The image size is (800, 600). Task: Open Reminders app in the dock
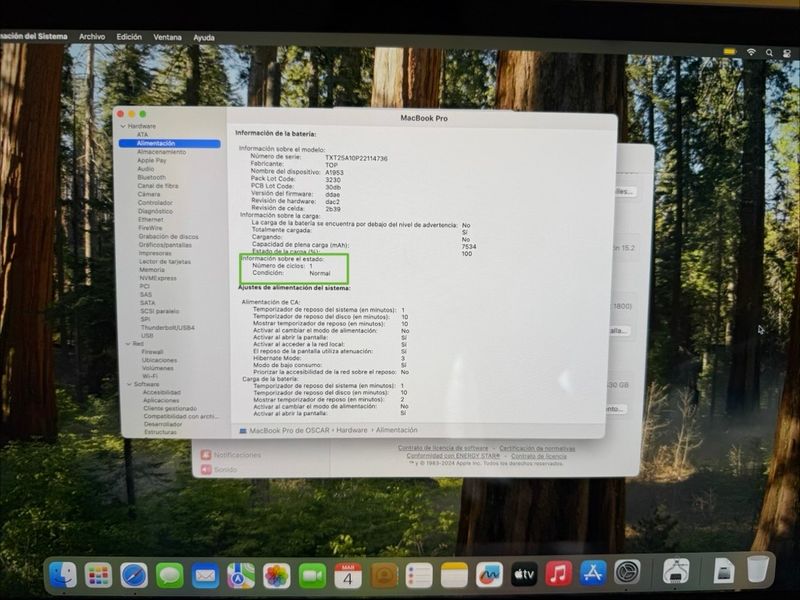pos(419,576)
